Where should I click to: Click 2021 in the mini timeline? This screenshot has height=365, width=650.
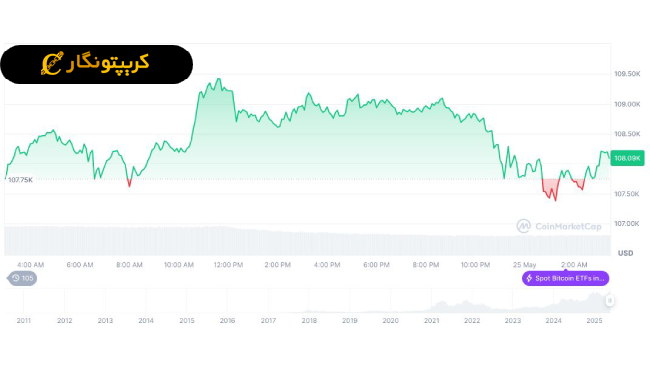(432, 321)
